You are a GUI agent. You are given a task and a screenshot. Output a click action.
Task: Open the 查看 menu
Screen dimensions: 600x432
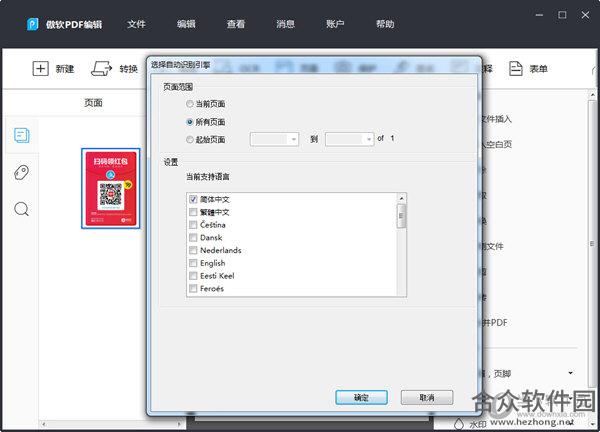tap(236, 24)
